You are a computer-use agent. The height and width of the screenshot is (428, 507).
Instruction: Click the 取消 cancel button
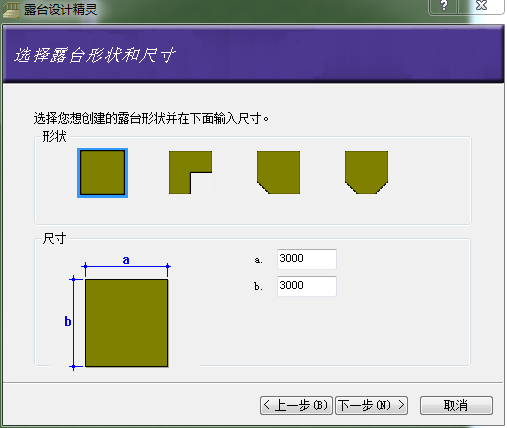tap(456, 405)
